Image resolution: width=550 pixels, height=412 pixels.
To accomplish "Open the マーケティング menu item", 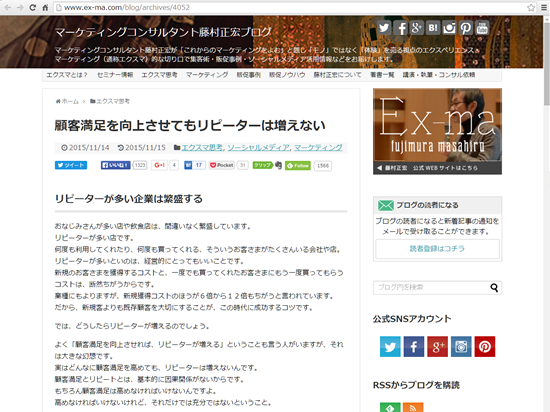I will [207, 75].
